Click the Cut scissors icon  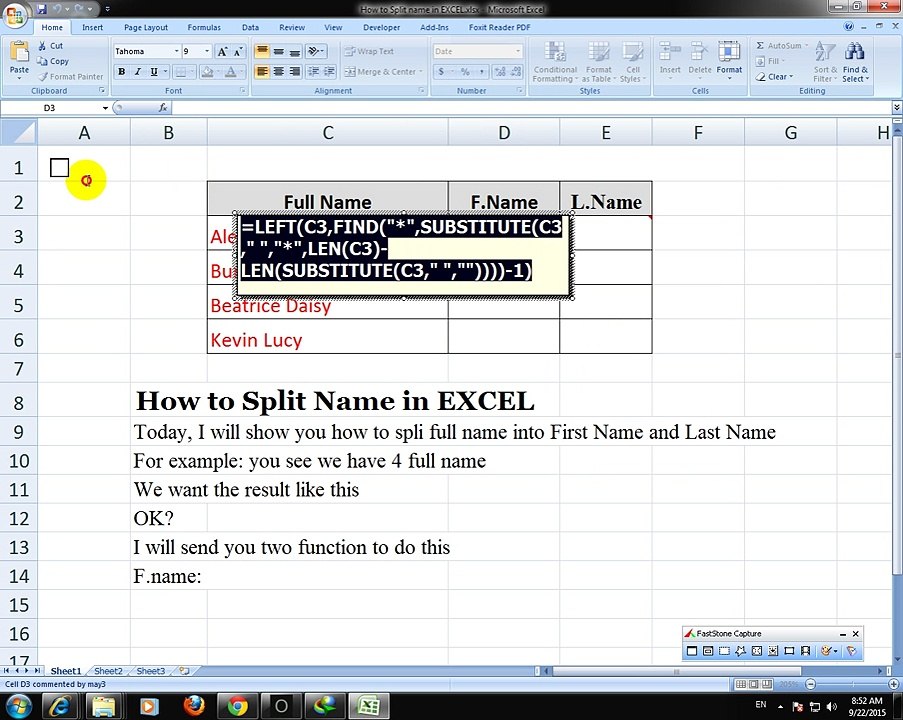tap(42, 46)
